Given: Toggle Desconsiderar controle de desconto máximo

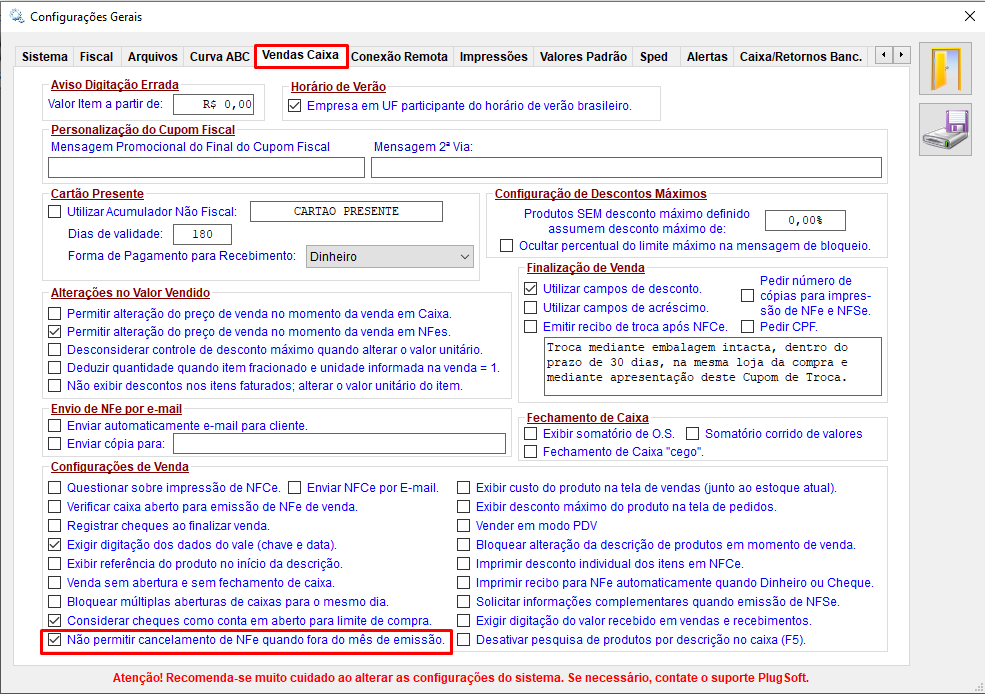Looking at the screenshot, I should click(55, 349).
